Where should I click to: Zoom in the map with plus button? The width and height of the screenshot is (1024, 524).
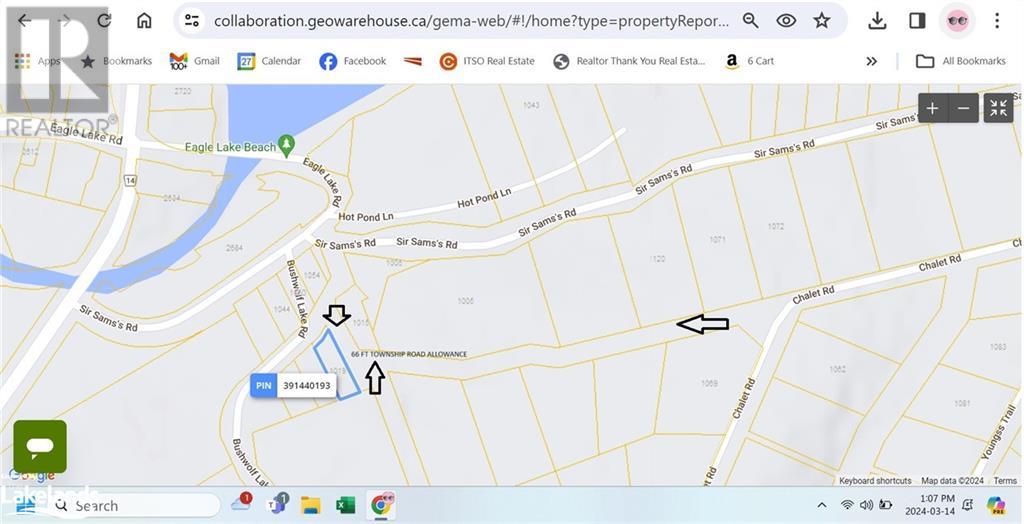(932, 109)
